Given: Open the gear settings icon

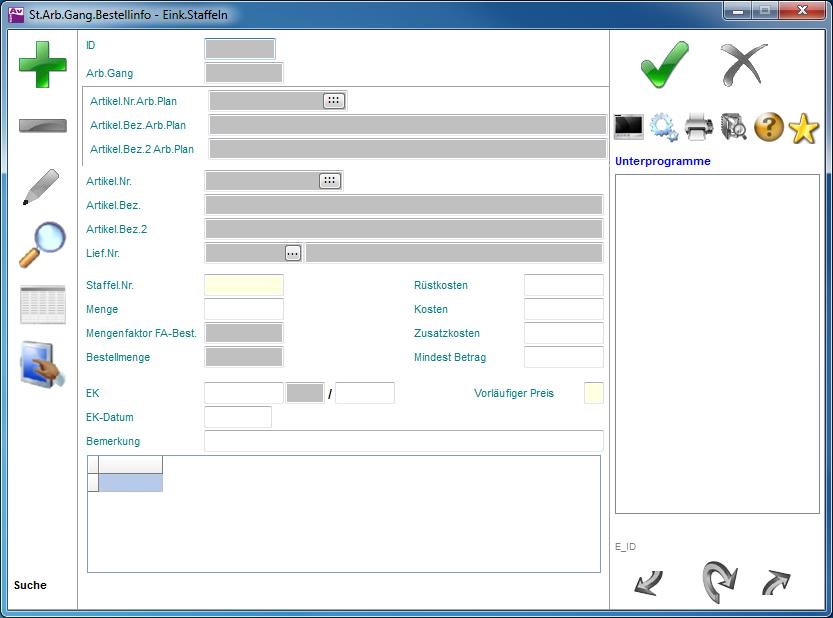Looking at the screenshot, I should click(663, 127).
